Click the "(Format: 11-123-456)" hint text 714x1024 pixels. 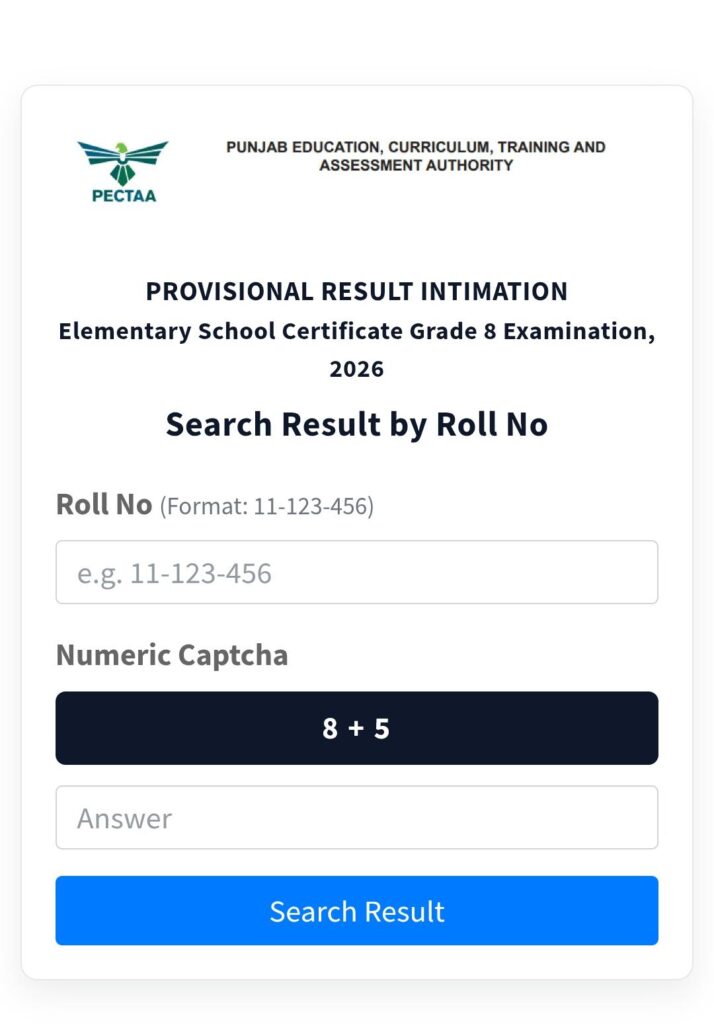pos(267,507)
